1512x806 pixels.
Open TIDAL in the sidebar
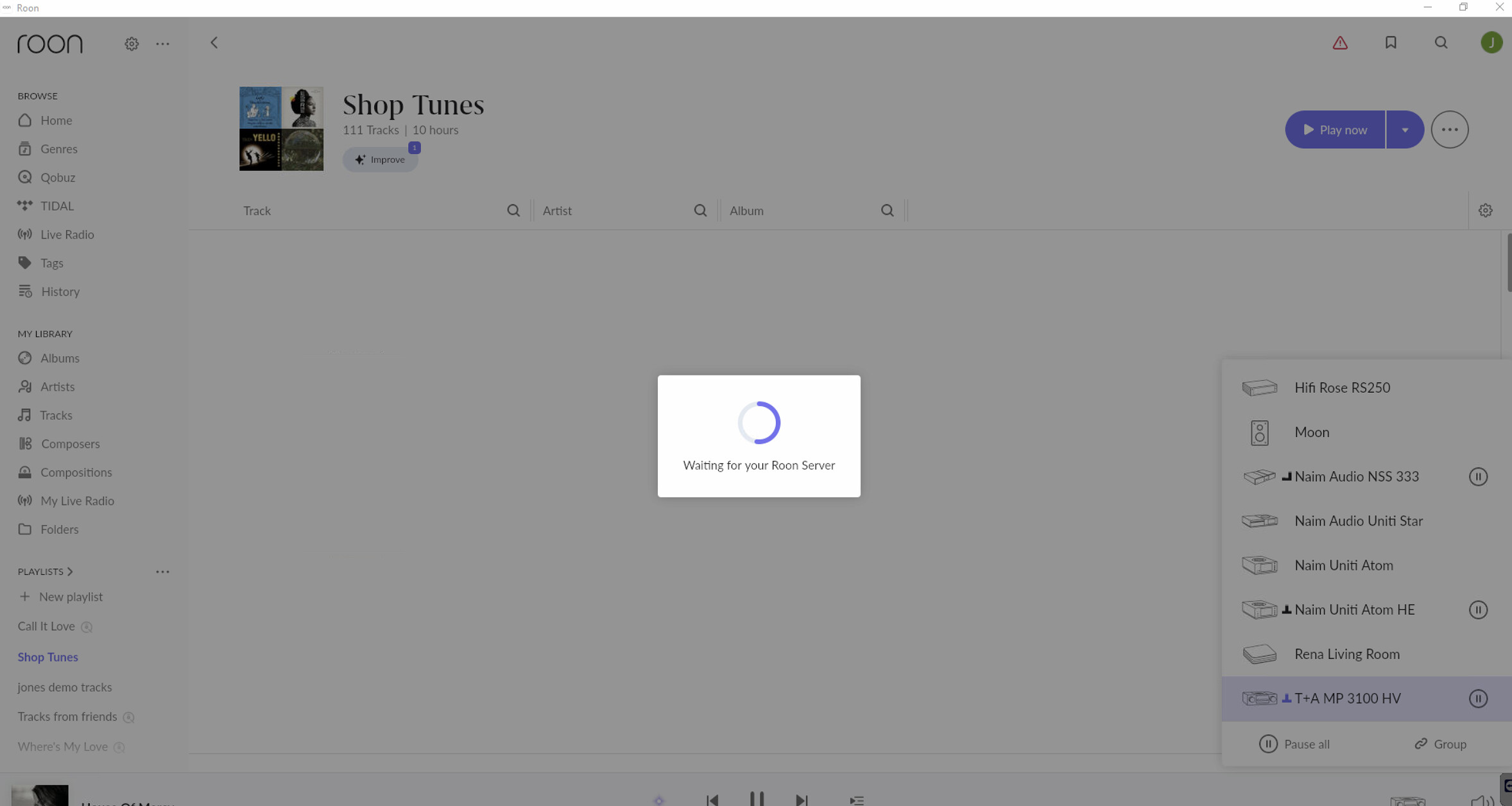[46, 206]
